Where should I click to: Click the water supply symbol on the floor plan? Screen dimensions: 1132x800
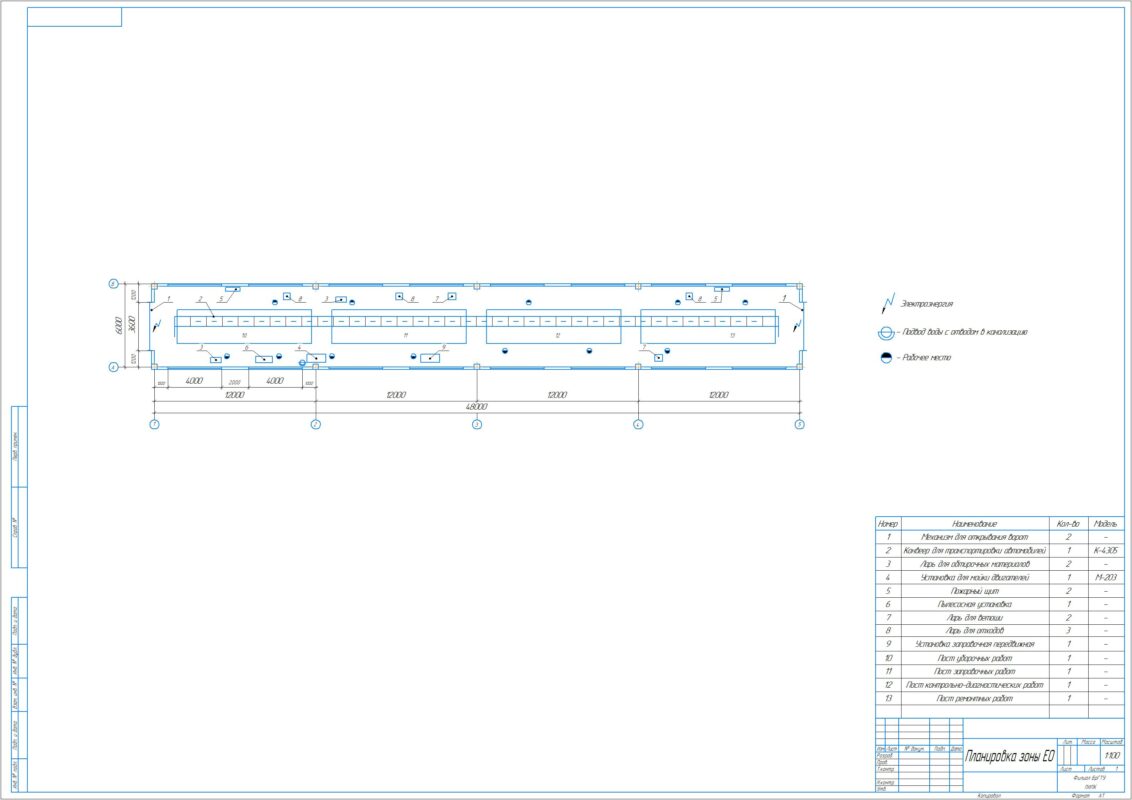[302, 363]
